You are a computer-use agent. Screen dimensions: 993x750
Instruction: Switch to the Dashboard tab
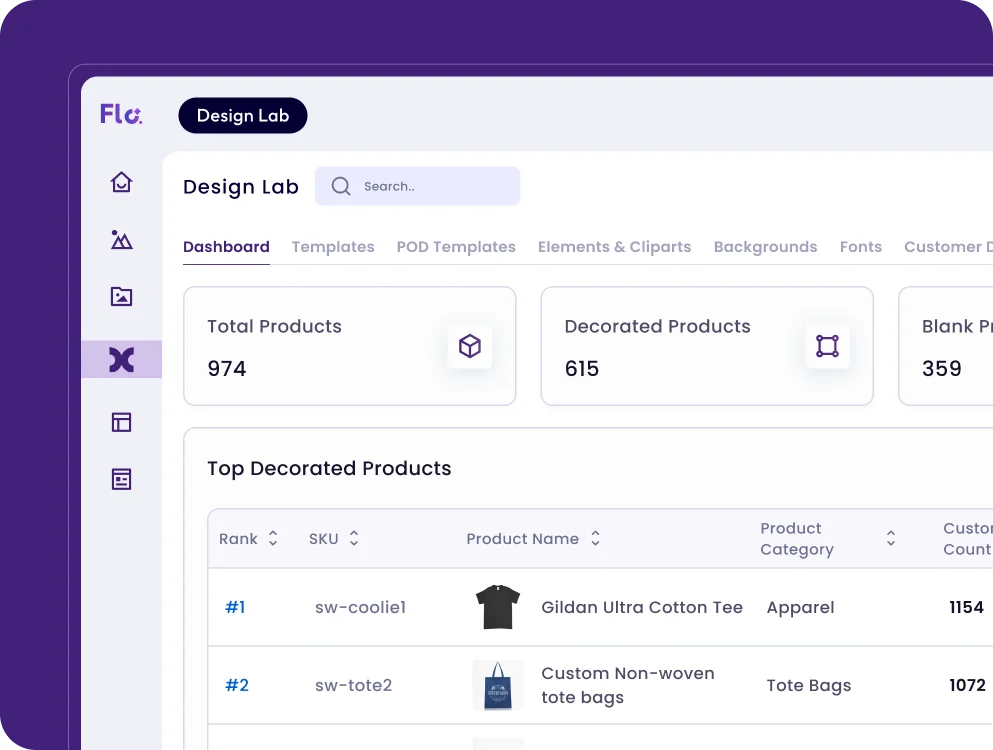[x=226, y=246]
